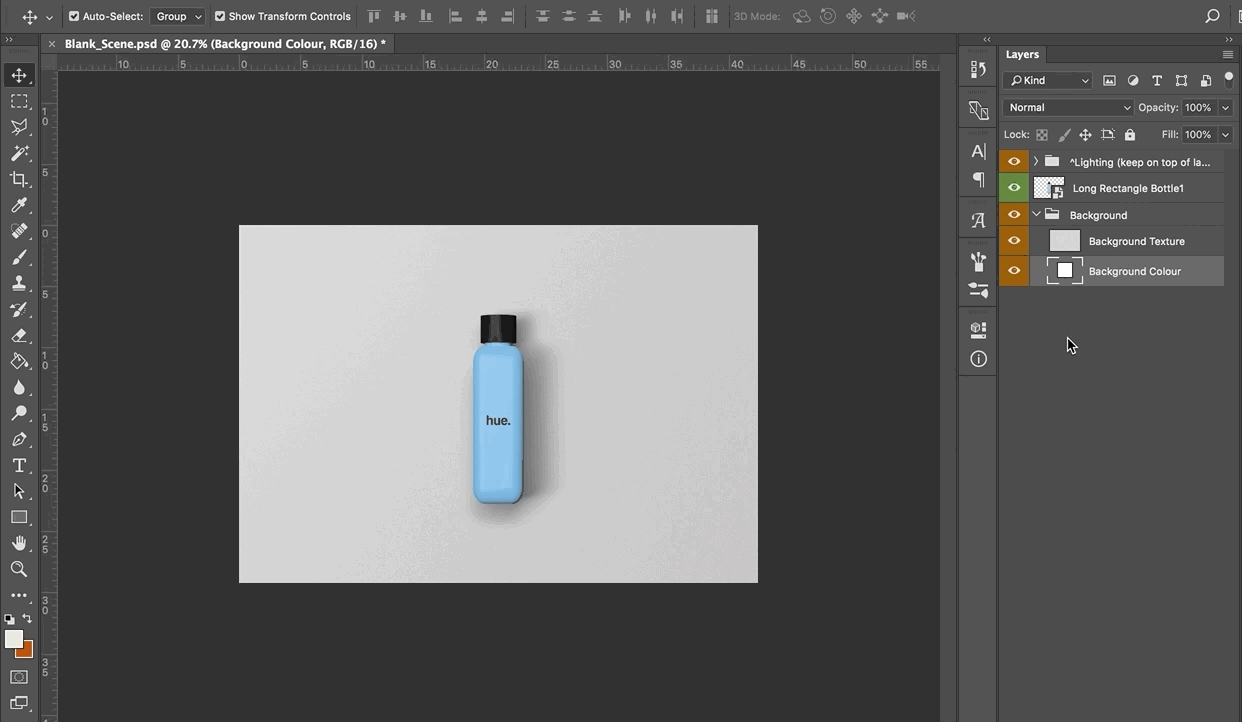Select the Clone Stamp tool
Screen dimensions: 1242x722
(19, 284)
